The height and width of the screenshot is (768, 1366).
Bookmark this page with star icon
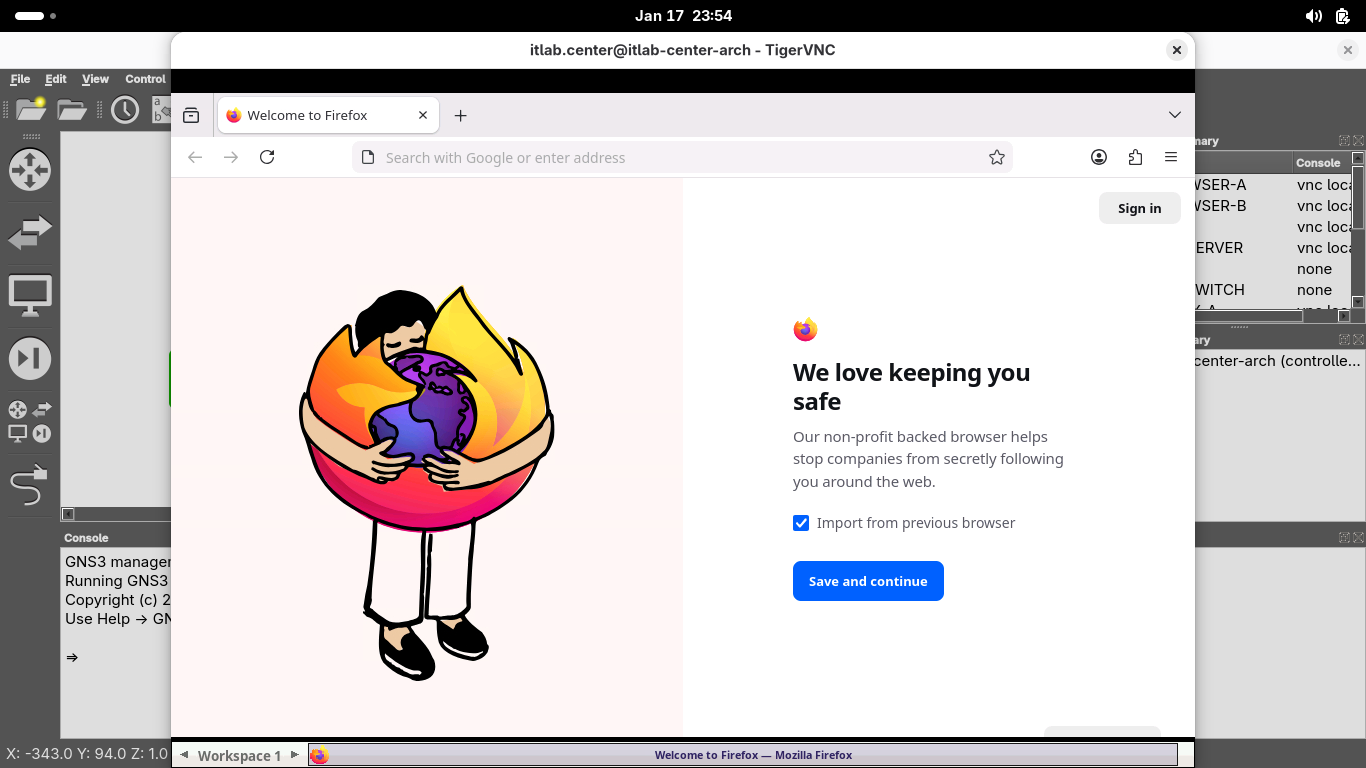(996, 157)
